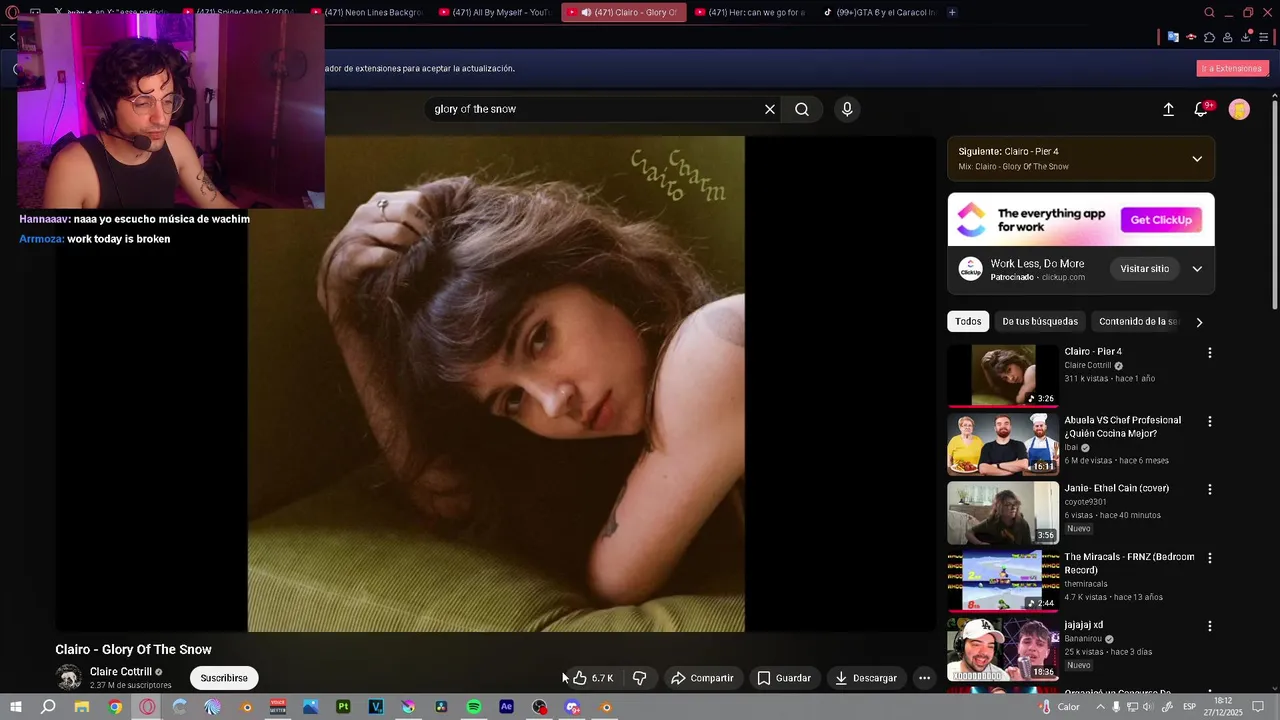Select the De tus búsquedas filter chip
1280x720 pixels.
(1040, 322)
